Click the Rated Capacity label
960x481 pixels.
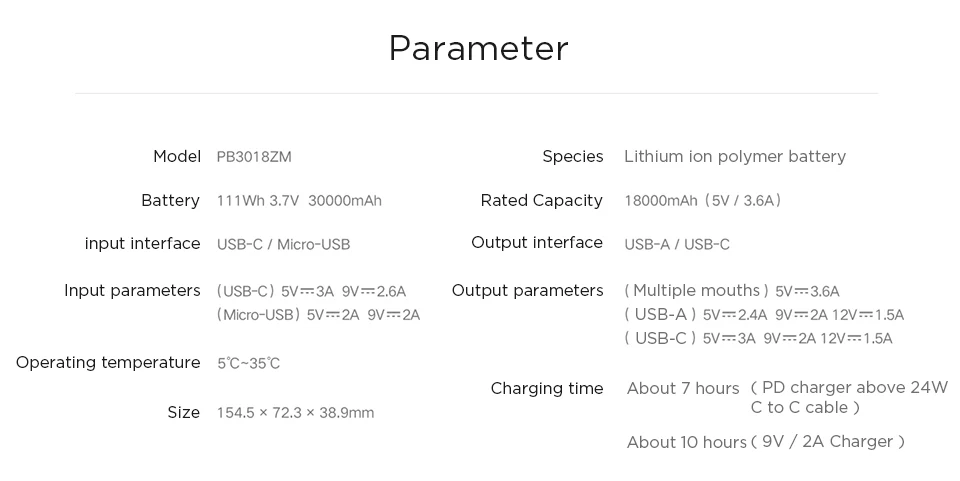[542, 201]
